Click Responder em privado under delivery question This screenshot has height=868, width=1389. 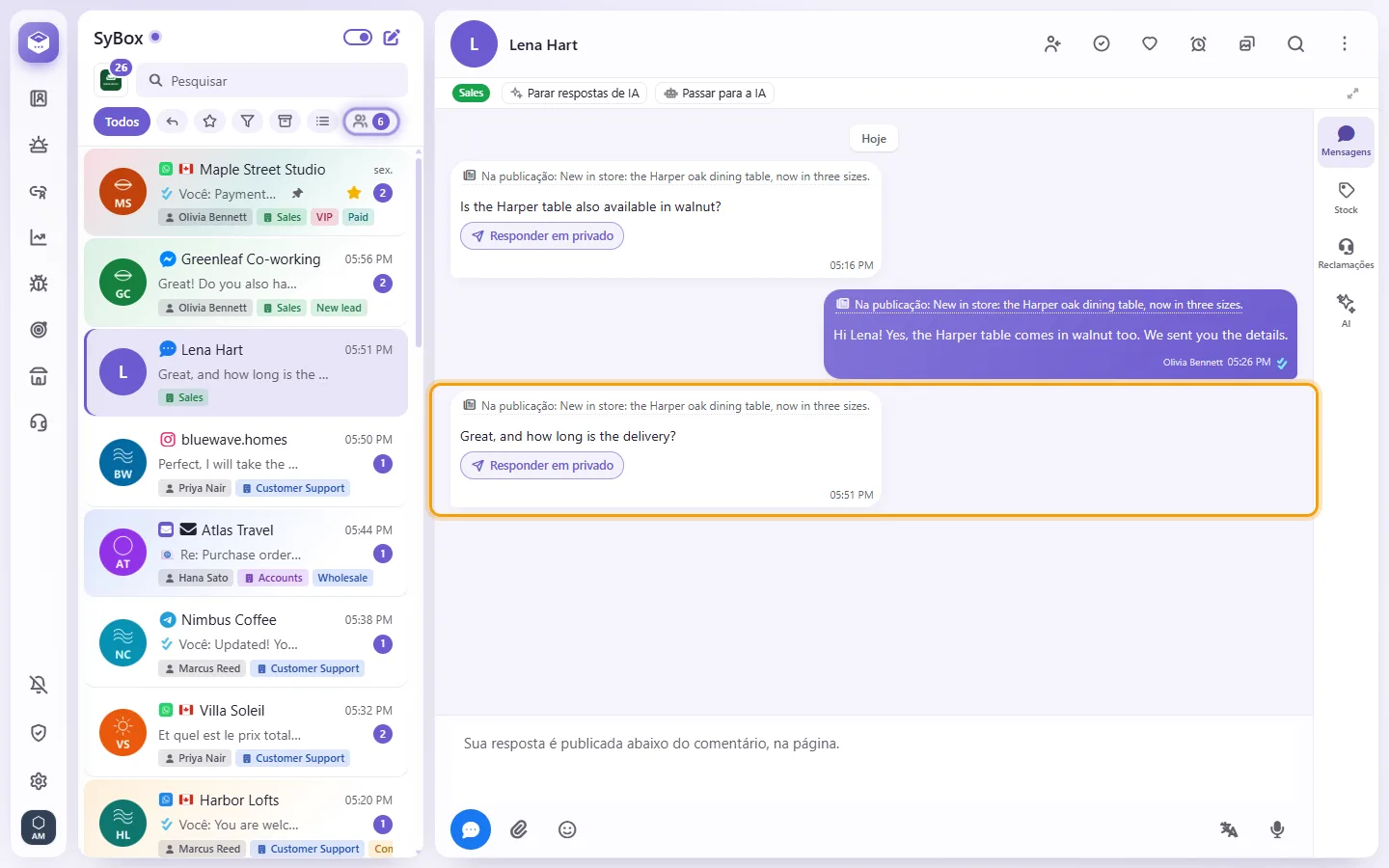coord(542,466)
